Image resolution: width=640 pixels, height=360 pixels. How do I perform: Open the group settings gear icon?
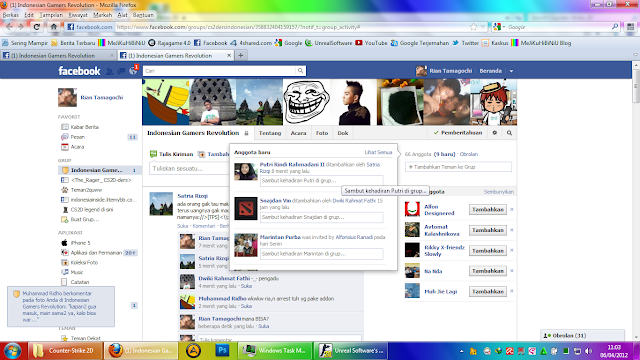[495, 133]
